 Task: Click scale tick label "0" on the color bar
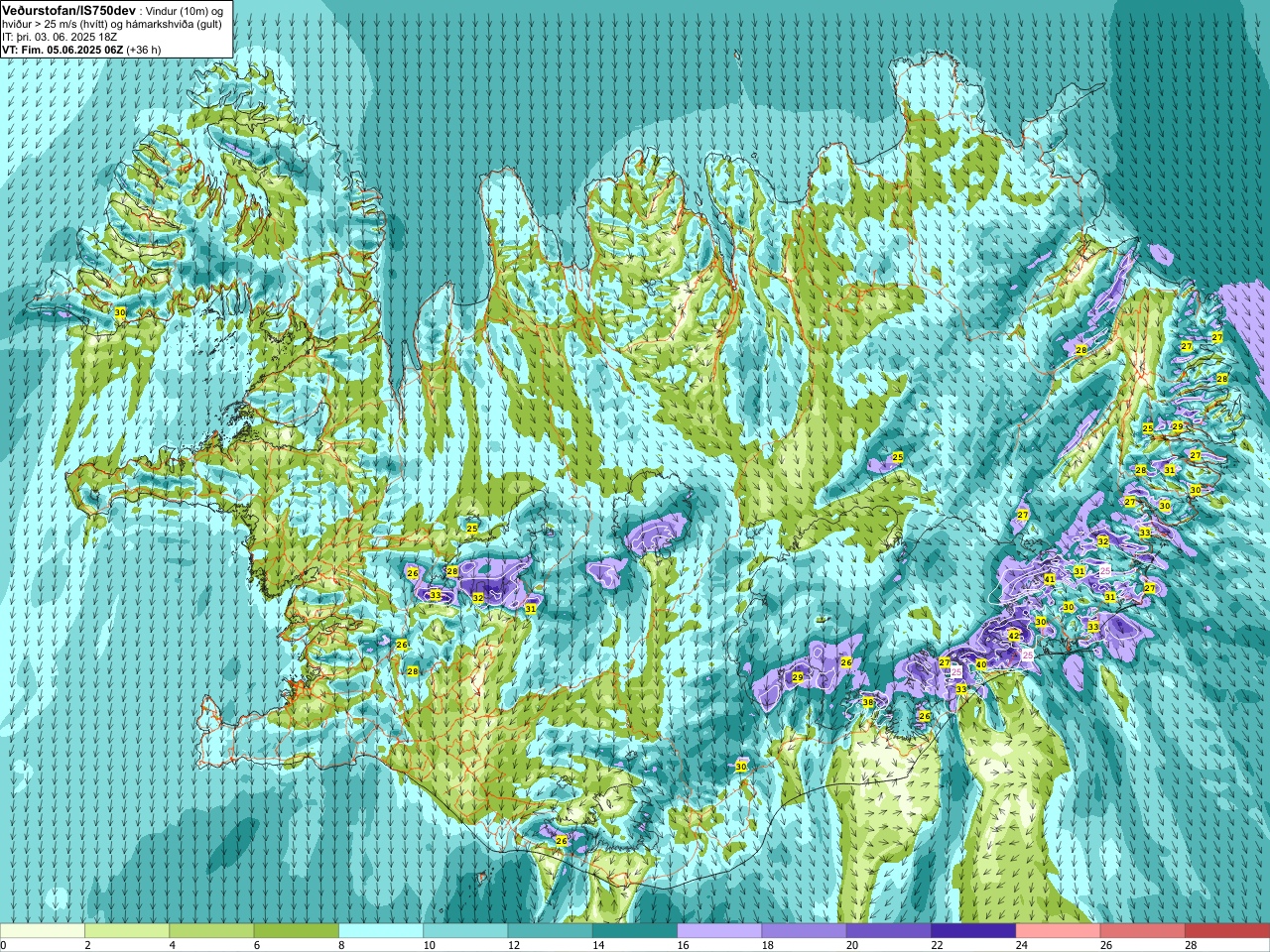pyautogui.click(x=3, y=945)
